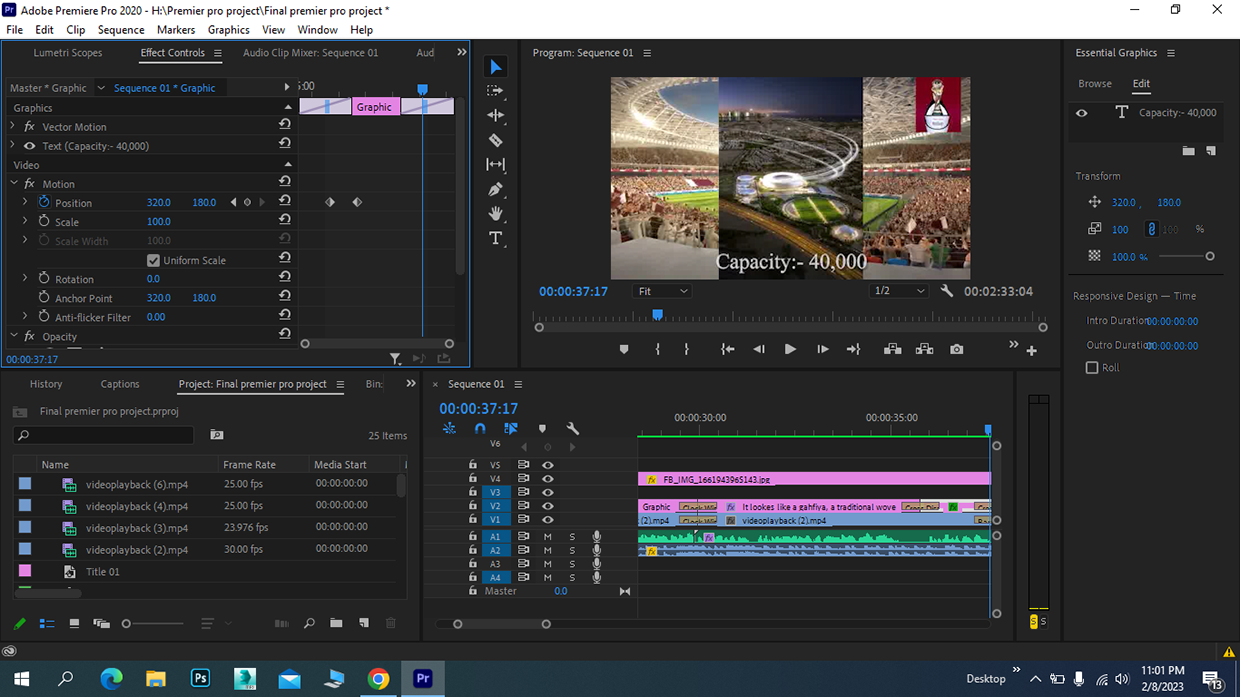Viewport: 1240px width, 697px height.
Task: Toggle Scale animation stopwatch
Action: [44, 221]
